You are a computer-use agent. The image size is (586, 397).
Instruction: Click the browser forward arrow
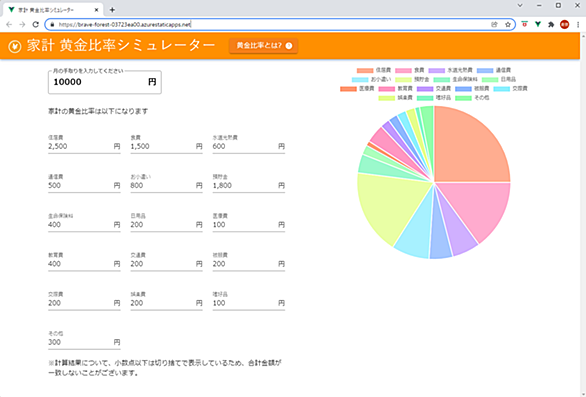point(22,25)
